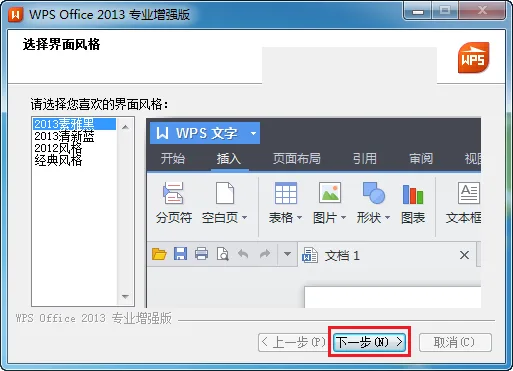513x371 pixels.
Task: Choose the 2012风格 style option
Action: pos(58,148)
